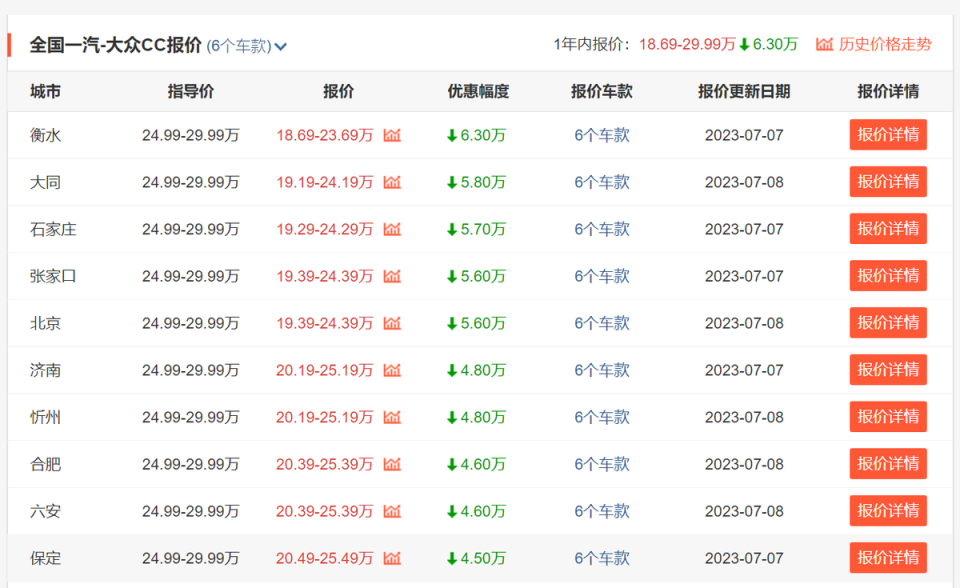Open price trend chart icon for 大同
This screenshot has height=588, width=960.
click(392, 183)
